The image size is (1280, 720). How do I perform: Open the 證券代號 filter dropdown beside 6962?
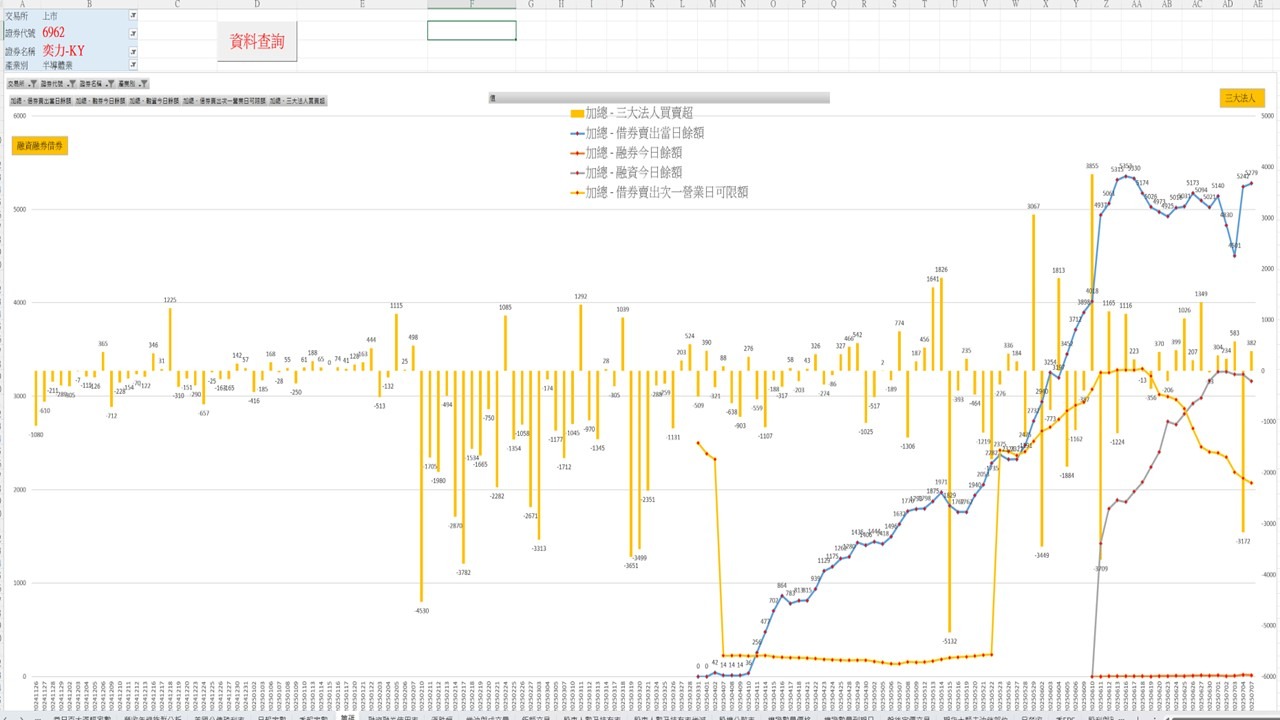(133, 33)
